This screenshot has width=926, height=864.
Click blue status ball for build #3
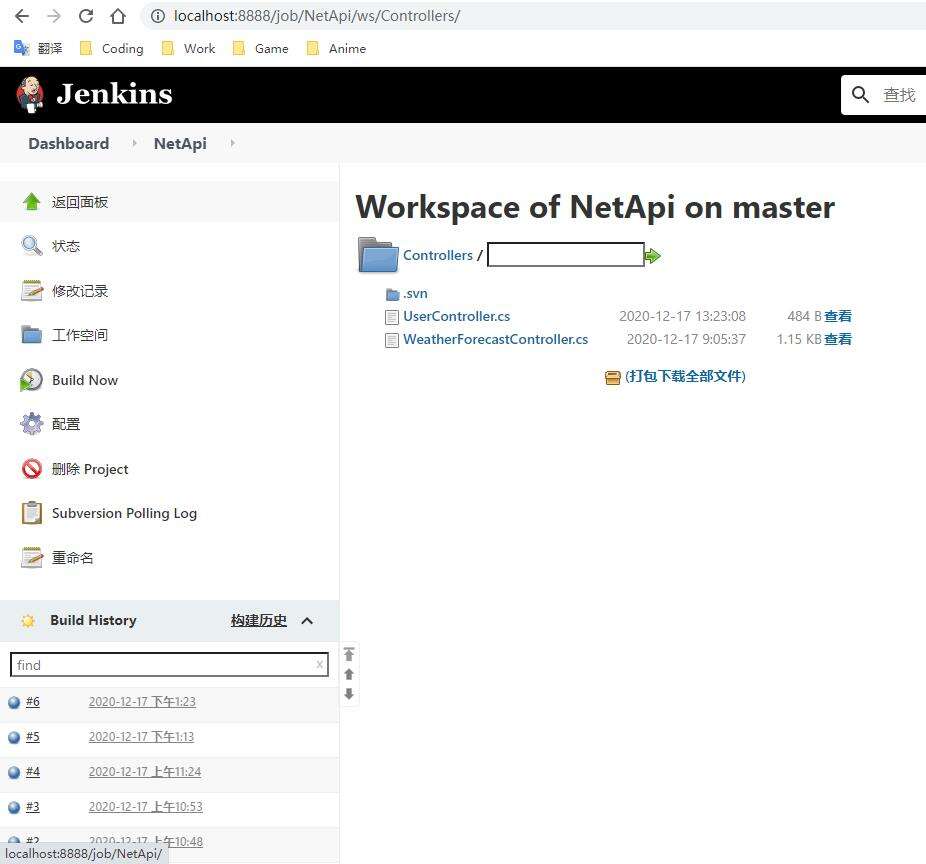point(14,807)
